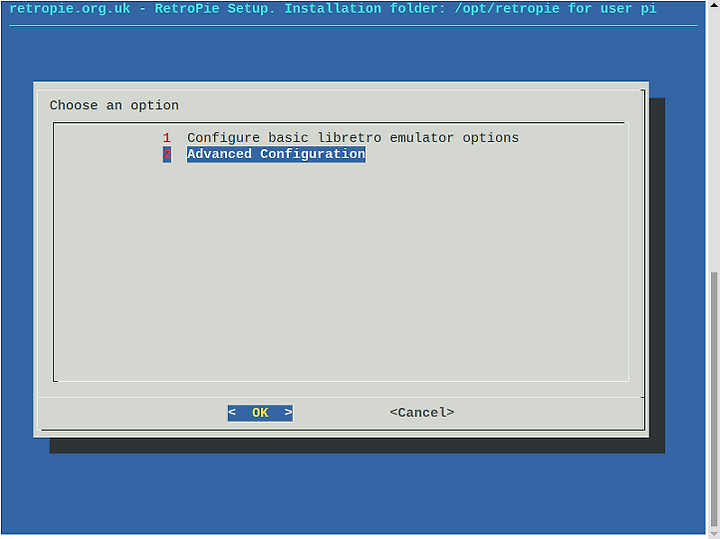Select the Advanced Configuration entry
Viewport: 720px width, 539px height.
276,154
